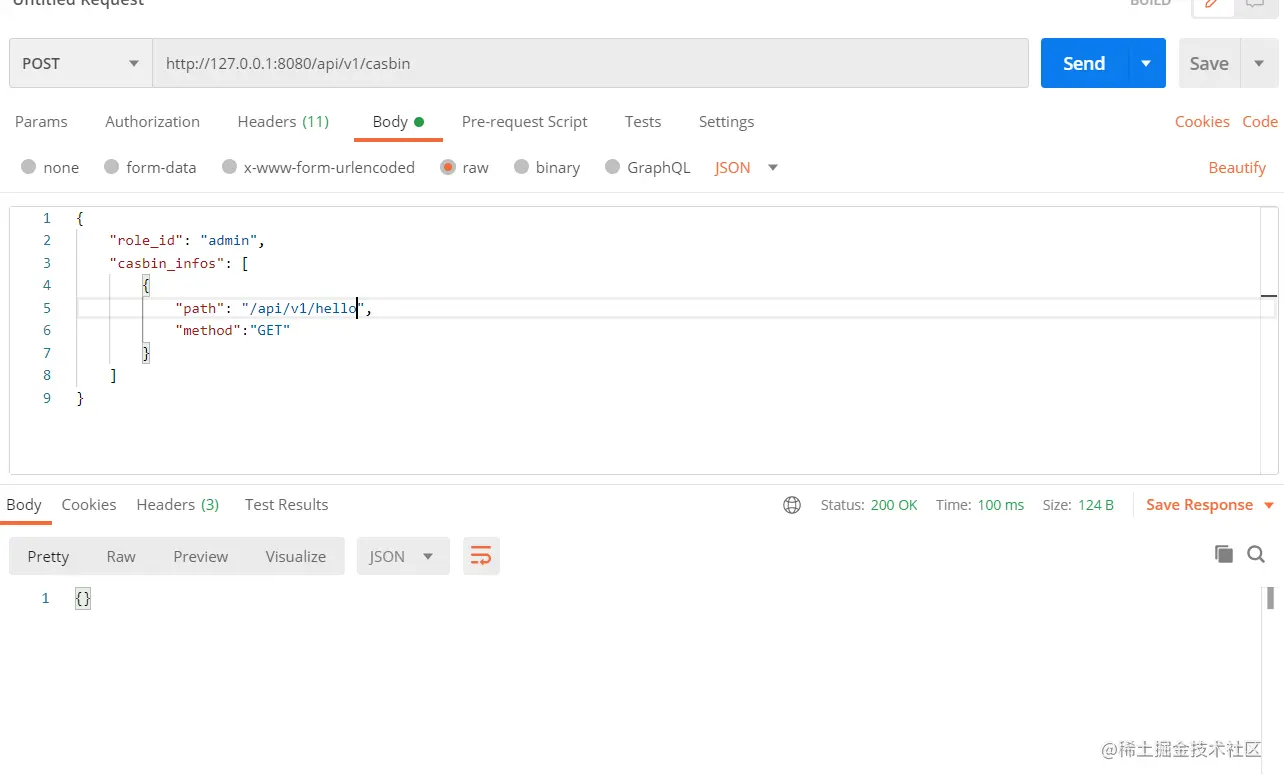Click the response search magnifier icon
1284x782 pixels.
(1256, 554)
